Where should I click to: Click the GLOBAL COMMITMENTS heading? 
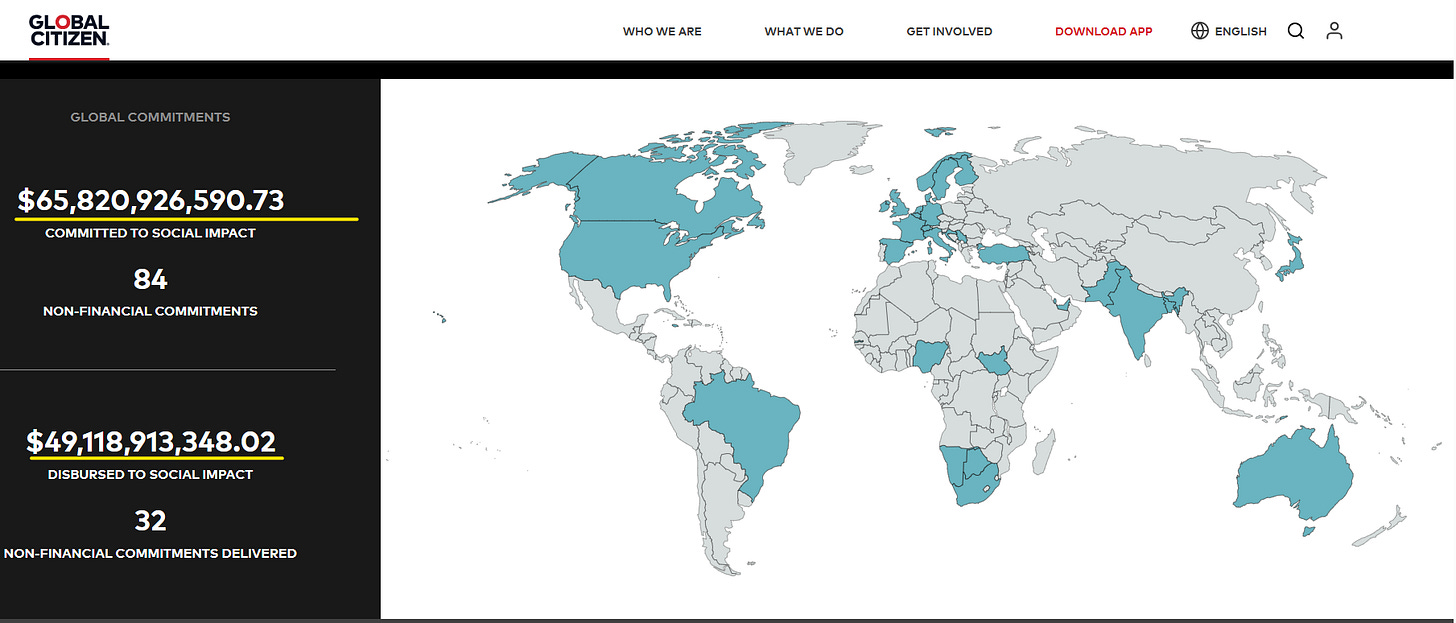point(150,117)
